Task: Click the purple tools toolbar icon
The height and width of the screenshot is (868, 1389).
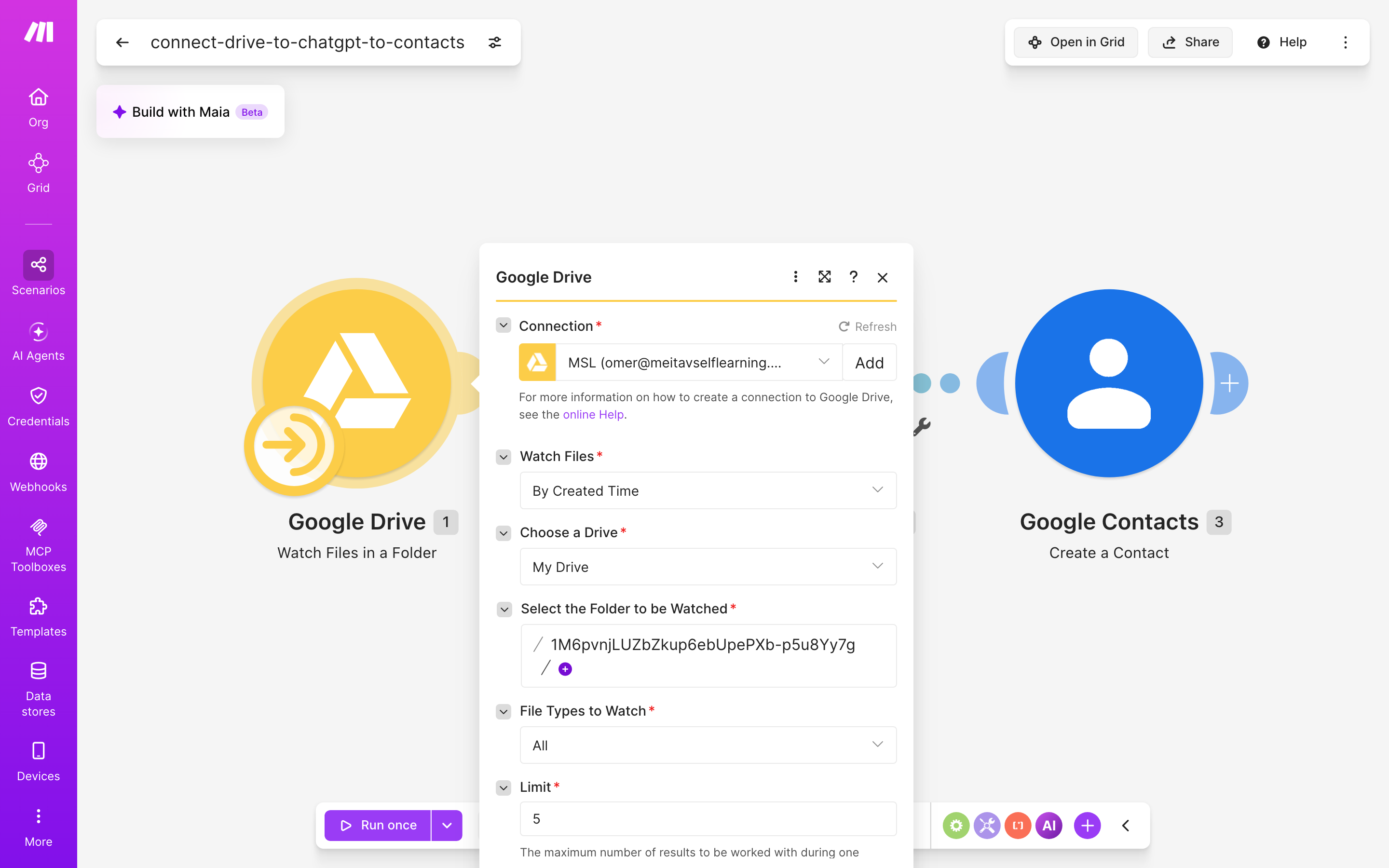Action: [x=987, y=826]
